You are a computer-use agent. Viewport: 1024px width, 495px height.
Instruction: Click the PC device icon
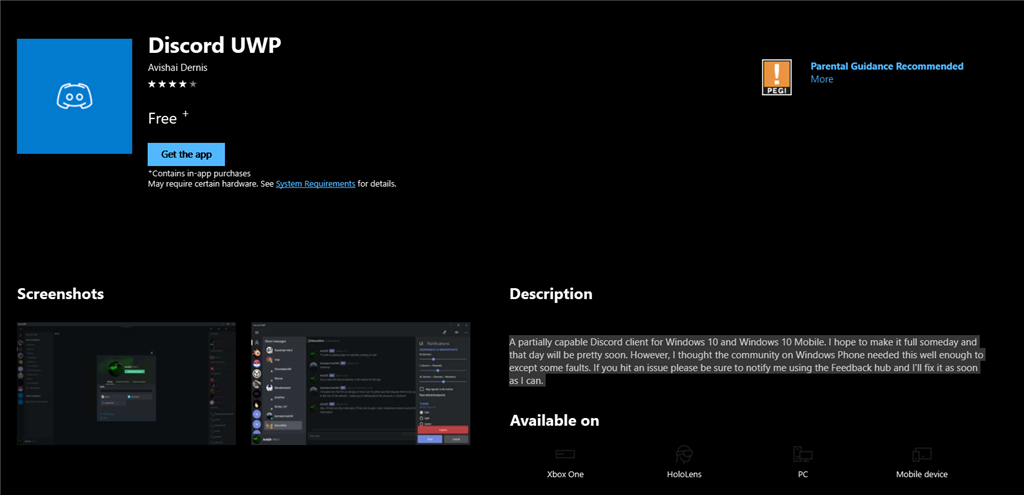click(803, 454)
